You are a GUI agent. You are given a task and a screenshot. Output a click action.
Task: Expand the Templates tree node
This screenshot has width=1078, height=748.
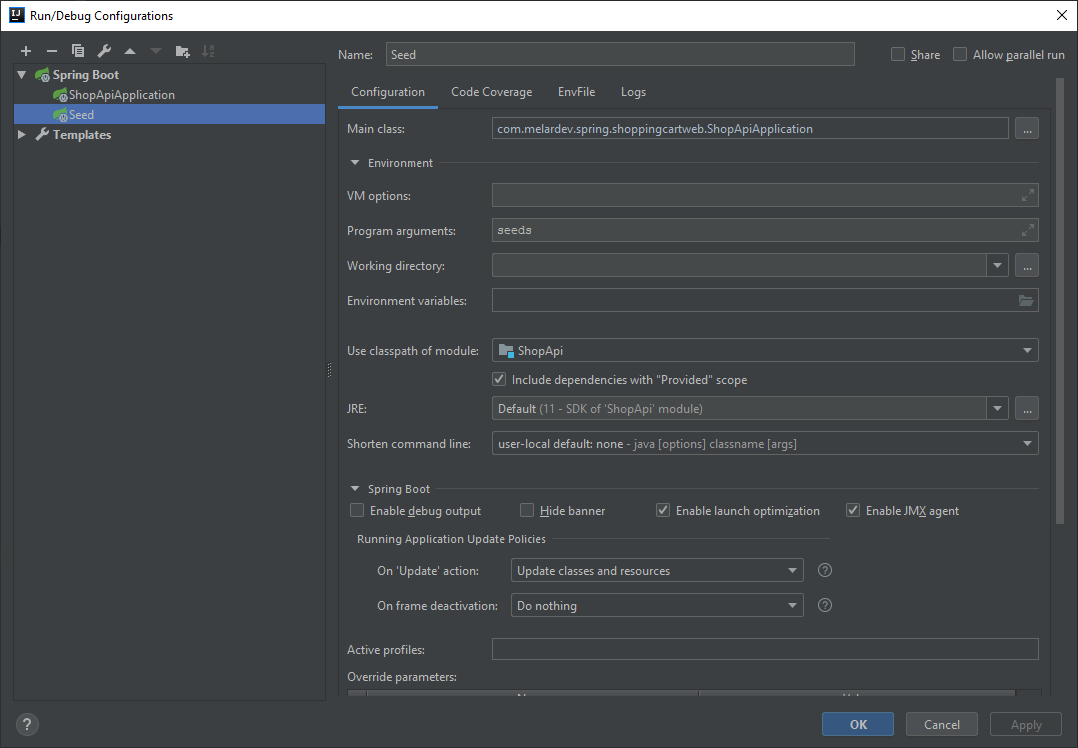22,135
